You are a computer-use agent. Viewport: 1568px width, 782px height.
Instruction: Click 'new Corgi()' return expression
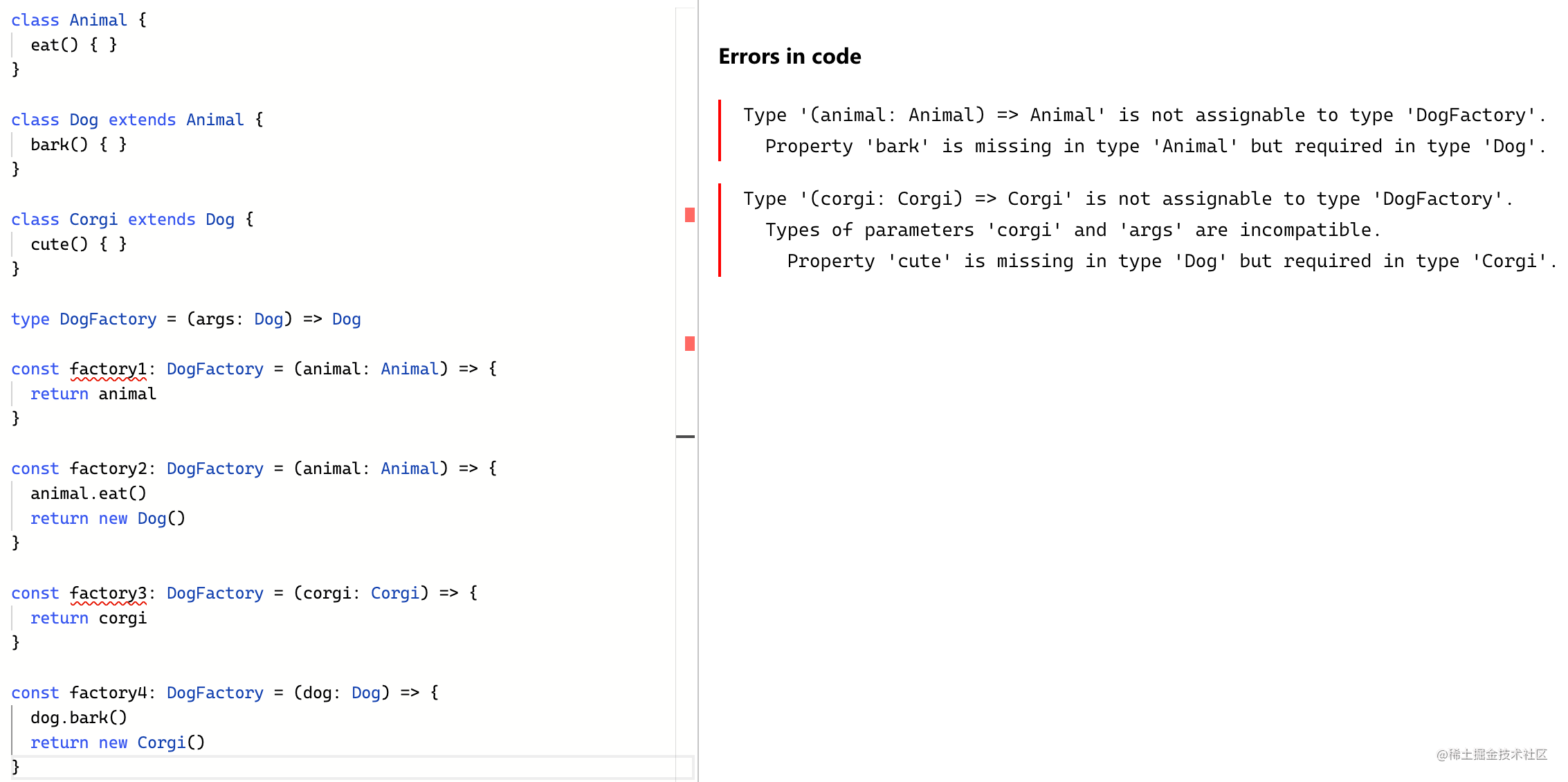click(152, 743)
